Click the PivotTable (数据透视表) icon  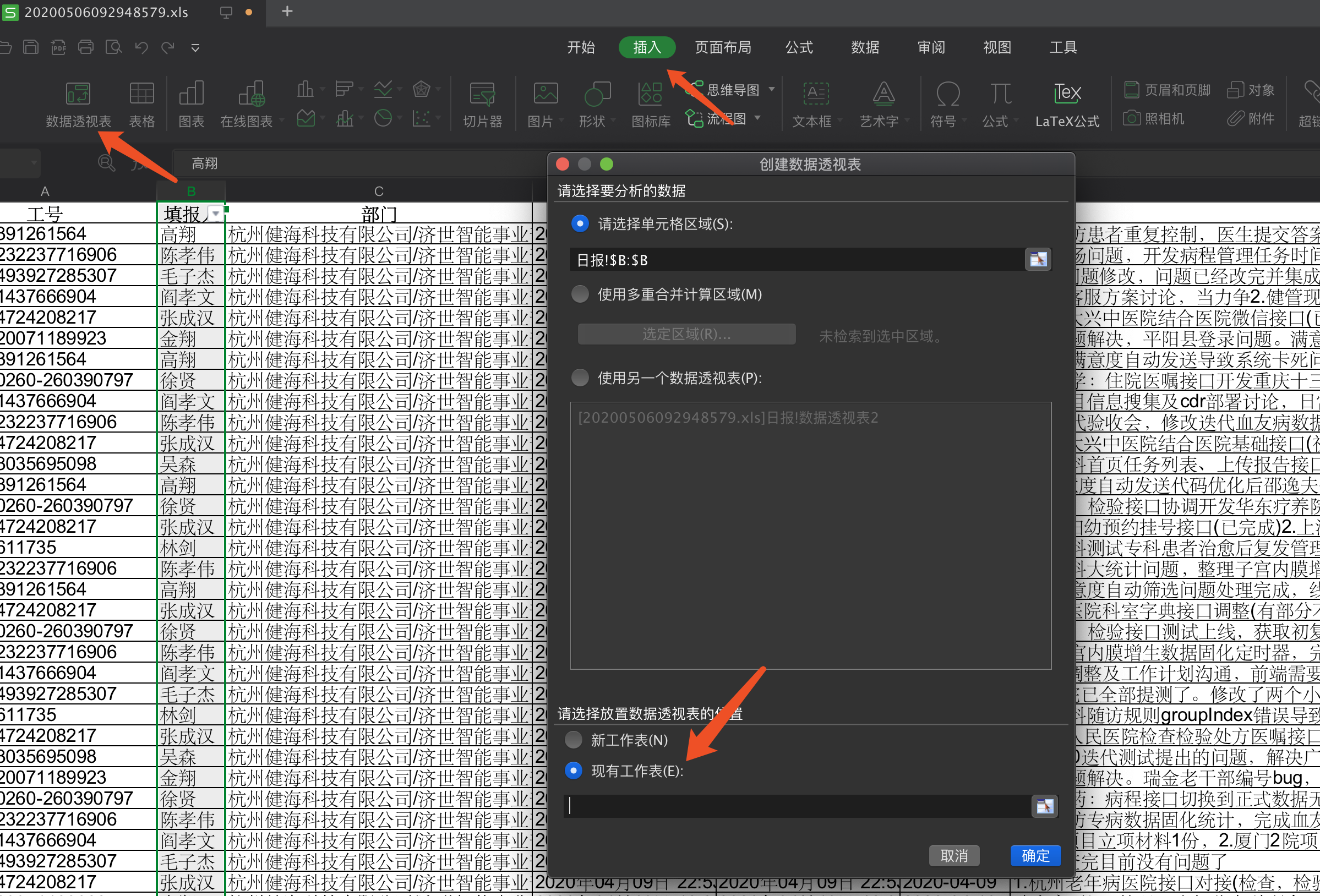[x=78, y=105]
